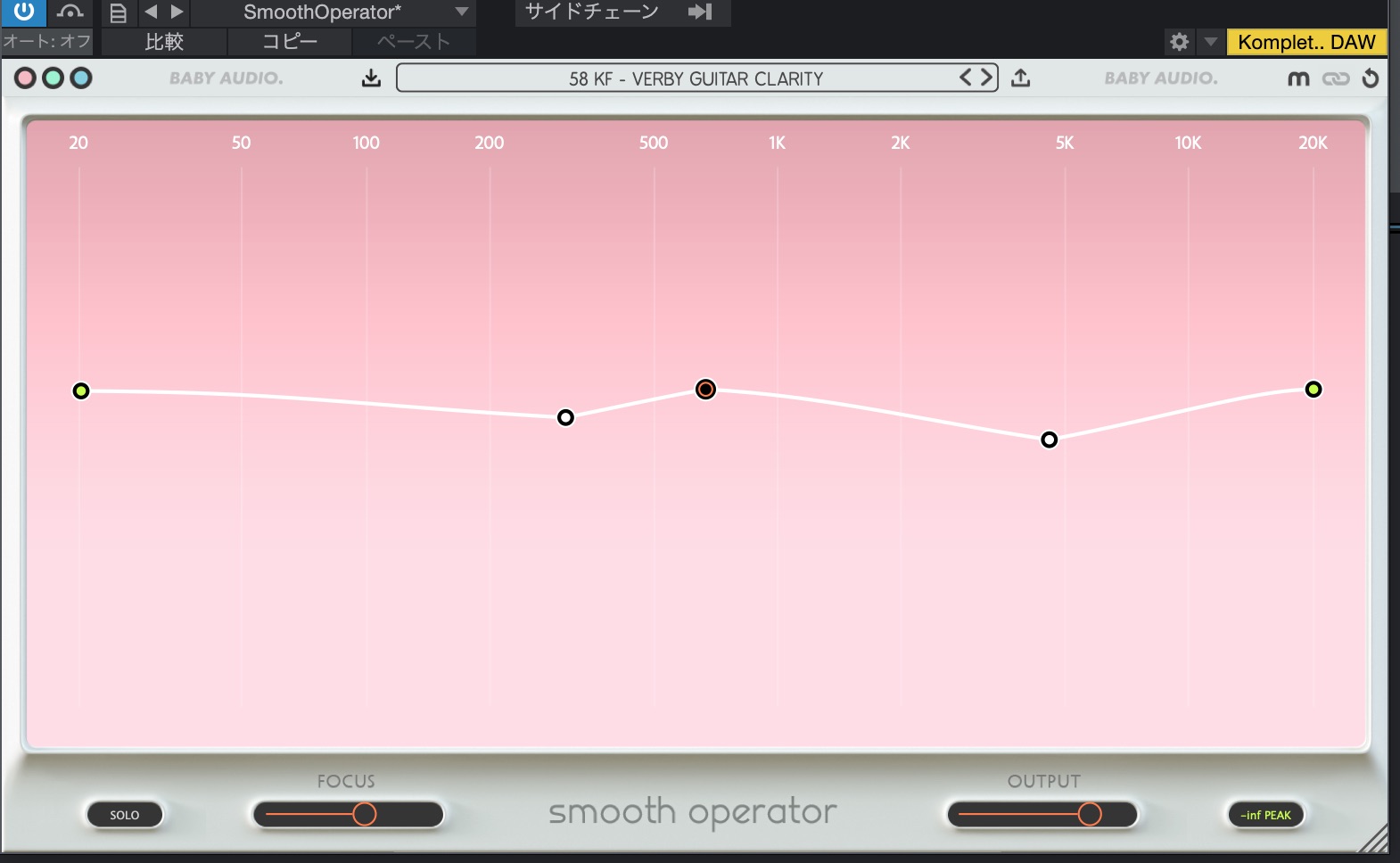
Task: Toggle the -inf PEAK indicator
Action: click(x=1265, y=815)
